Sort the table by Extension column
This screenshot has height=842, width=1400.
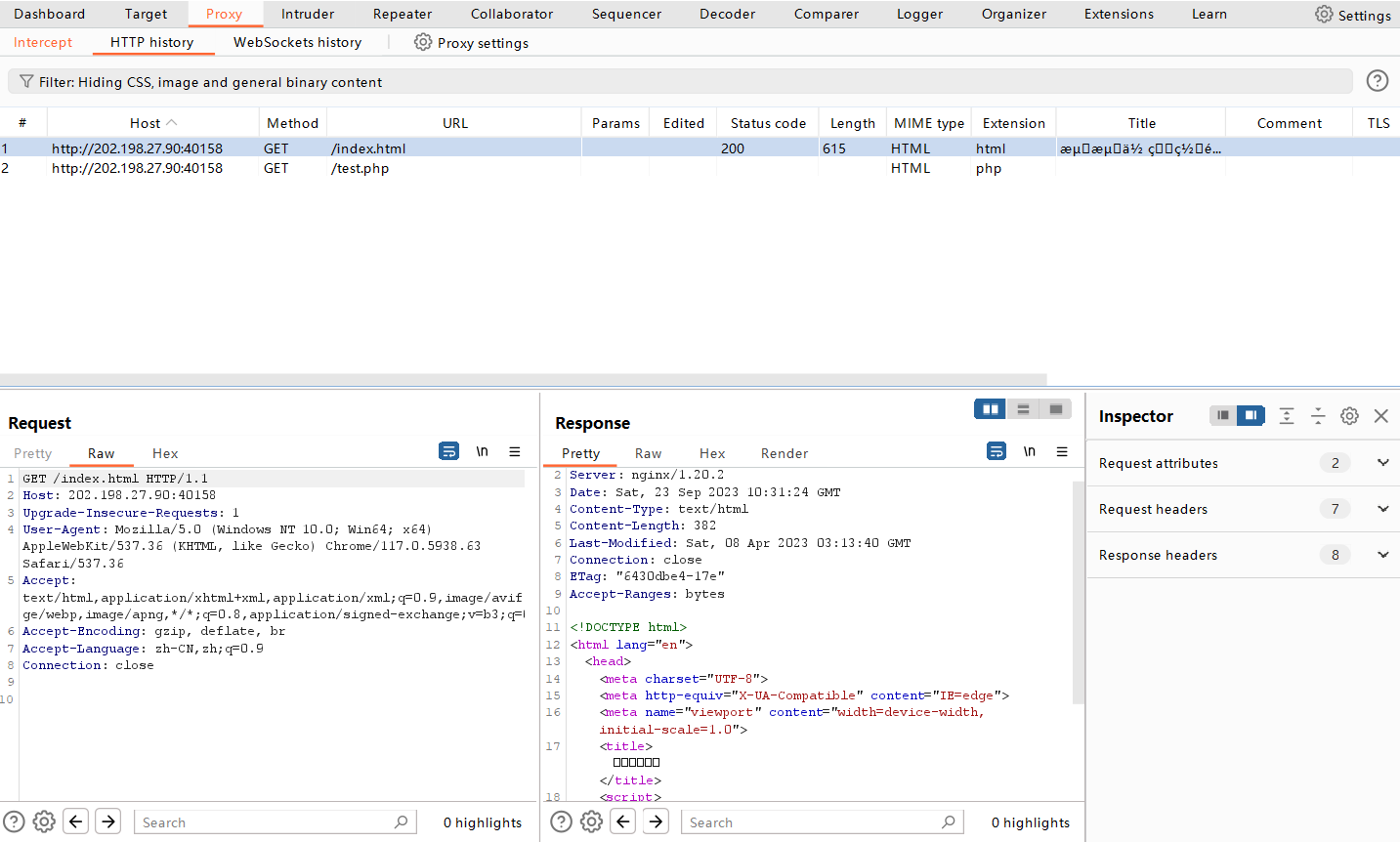(1014, 123)
